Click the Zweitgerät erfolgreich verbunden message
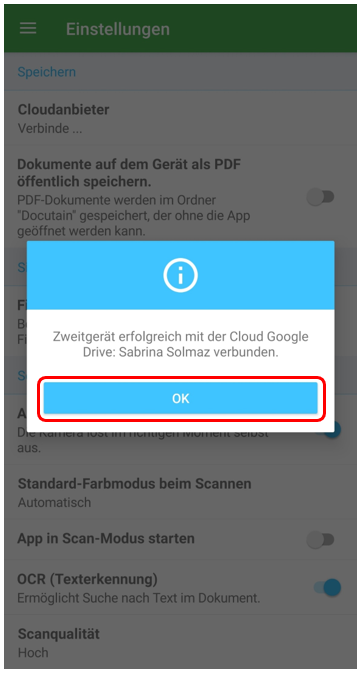361x675 pixels. point(180,344)
